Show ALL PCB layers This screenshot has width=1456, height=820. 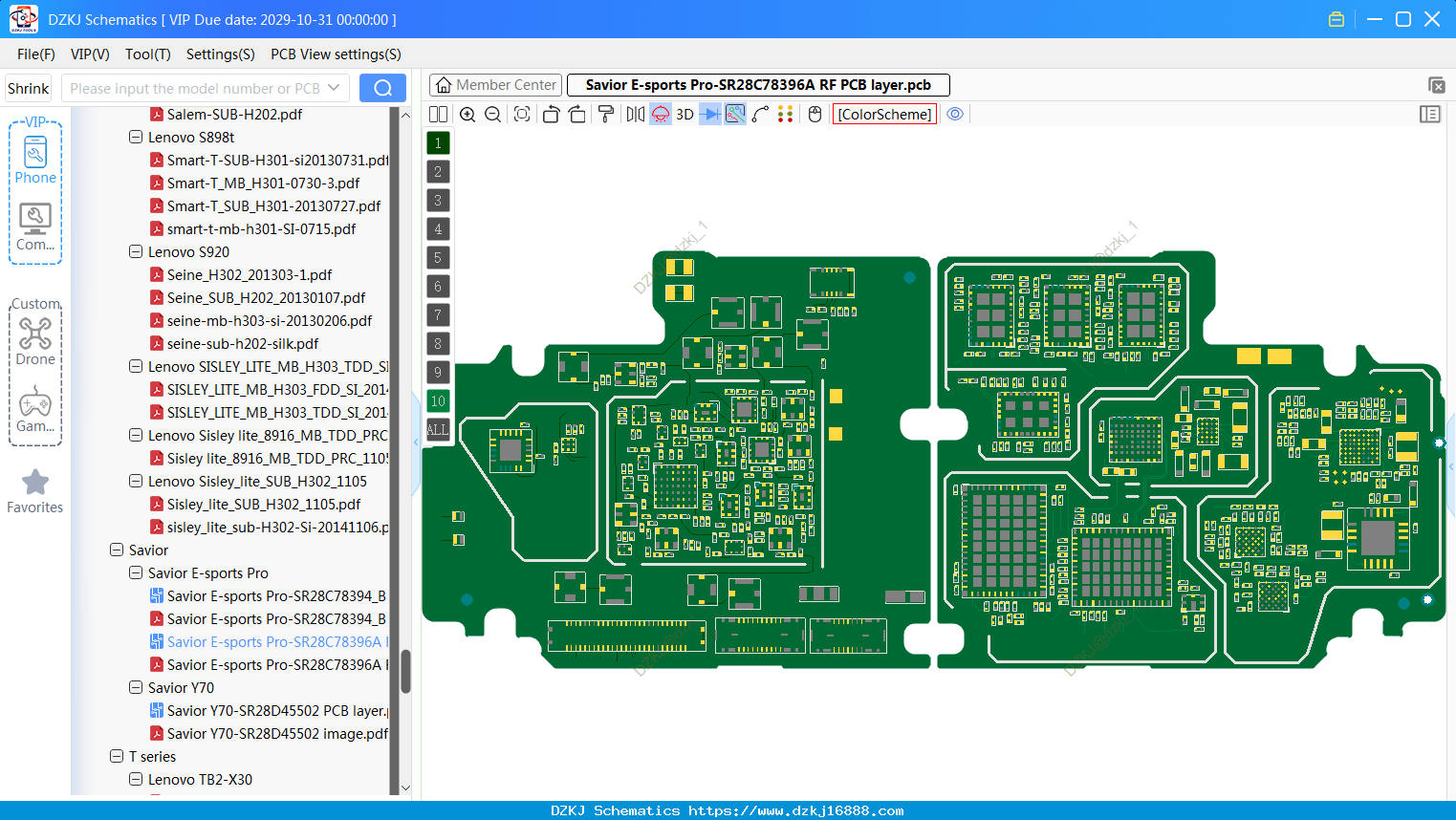pos(438,430)
